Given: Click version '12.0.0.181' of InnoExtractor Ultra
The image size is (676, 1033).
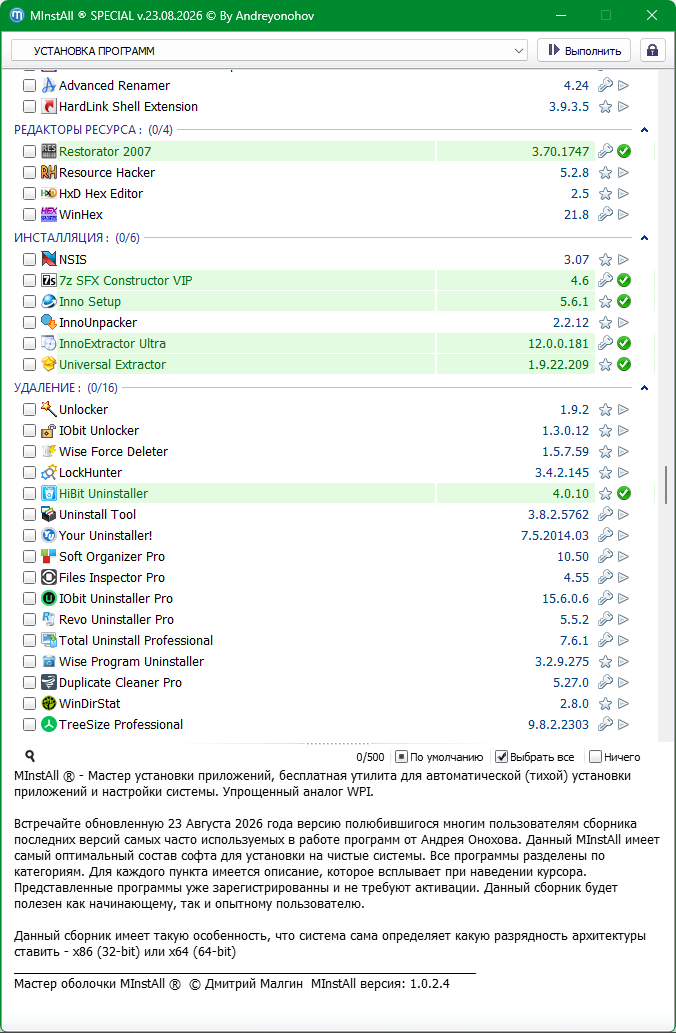Looking at the screenshot, I should click(x=559, y=343).
